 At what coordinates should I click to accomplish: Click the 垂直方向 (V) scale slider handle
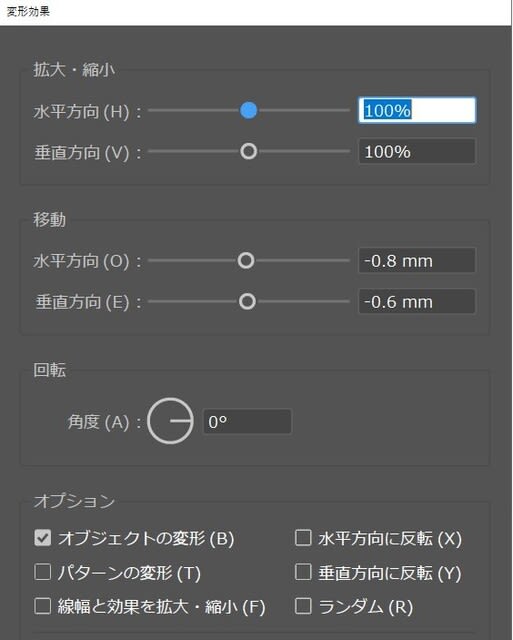pos(249,151)
